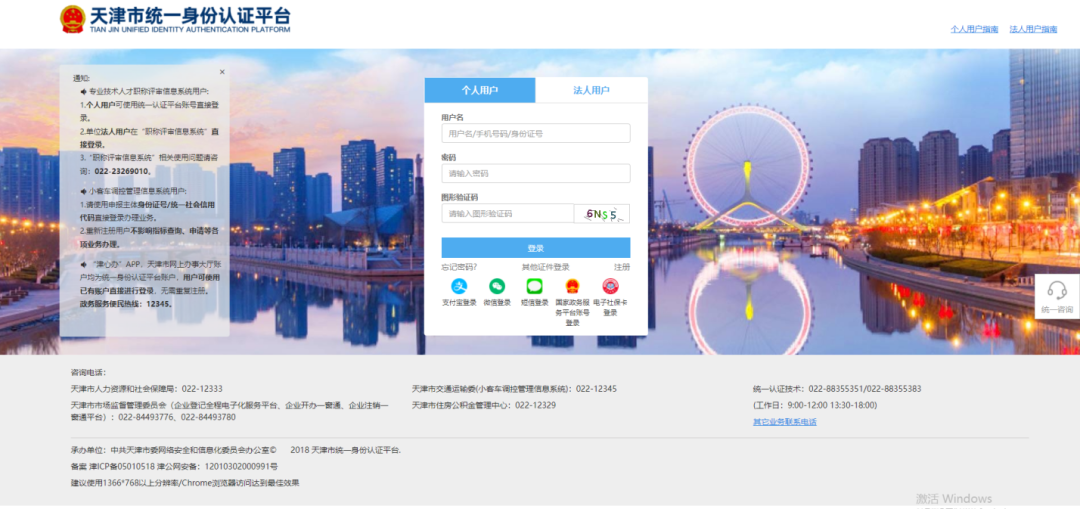Close the 通知 notice panel
Viewport: 1080px width, 509px height.
[x=222, y=72]
